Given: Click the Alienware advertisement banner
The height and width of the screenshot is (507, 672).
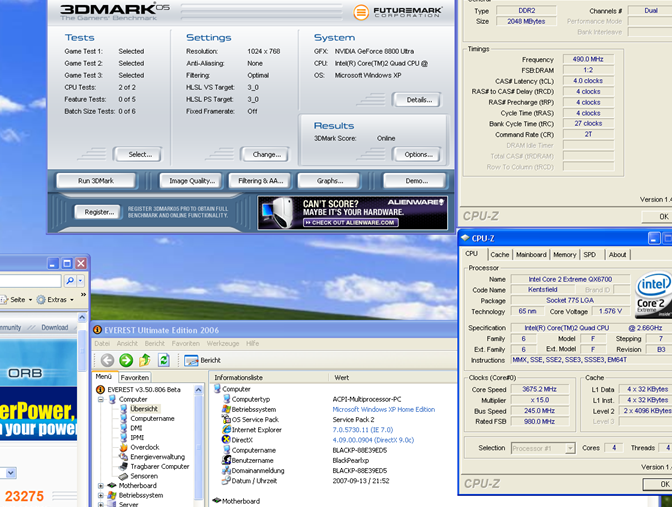Looking at the screenshot, I should coord(352,212).
